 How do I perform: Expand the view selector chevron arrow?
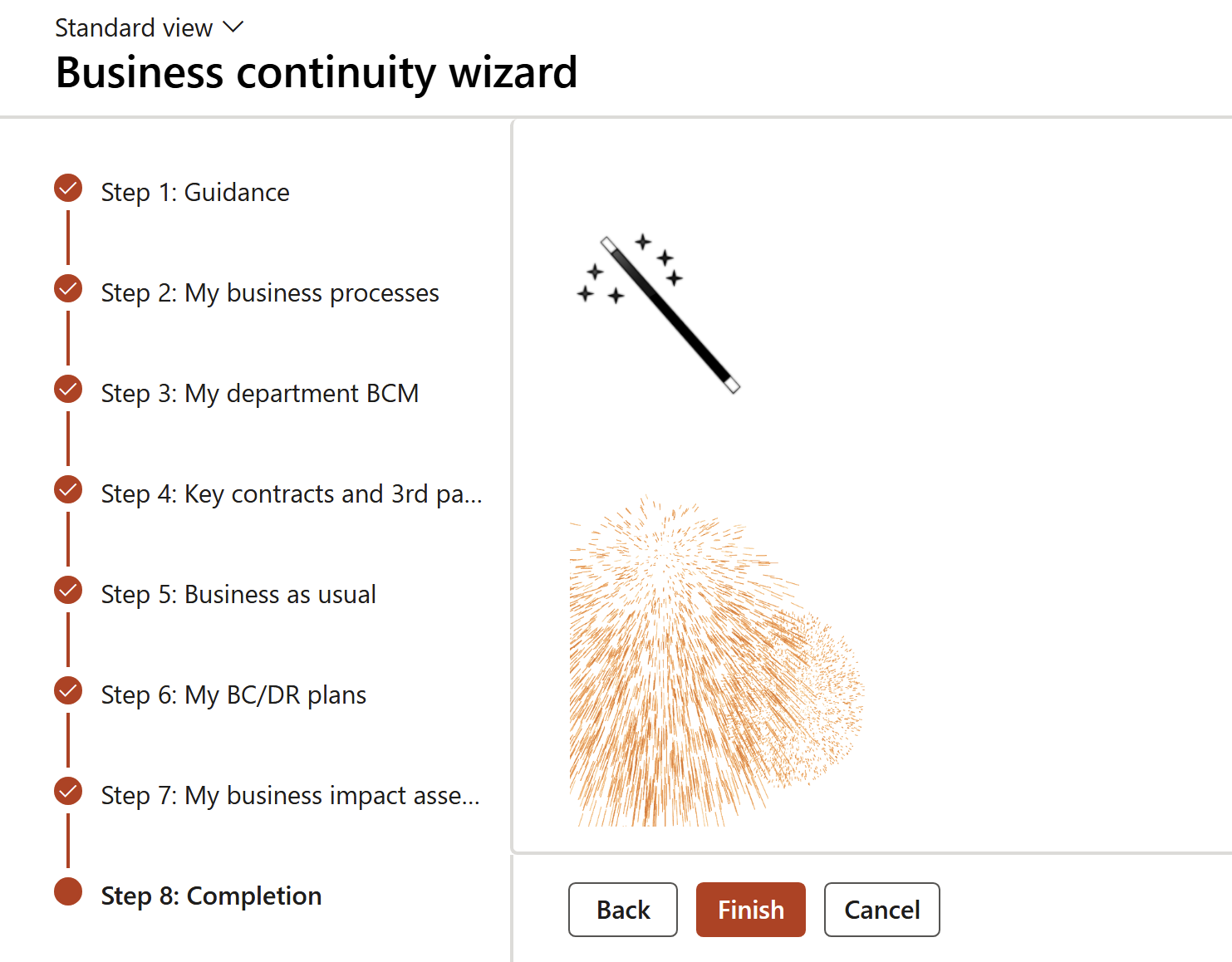[x=233, y=27]
